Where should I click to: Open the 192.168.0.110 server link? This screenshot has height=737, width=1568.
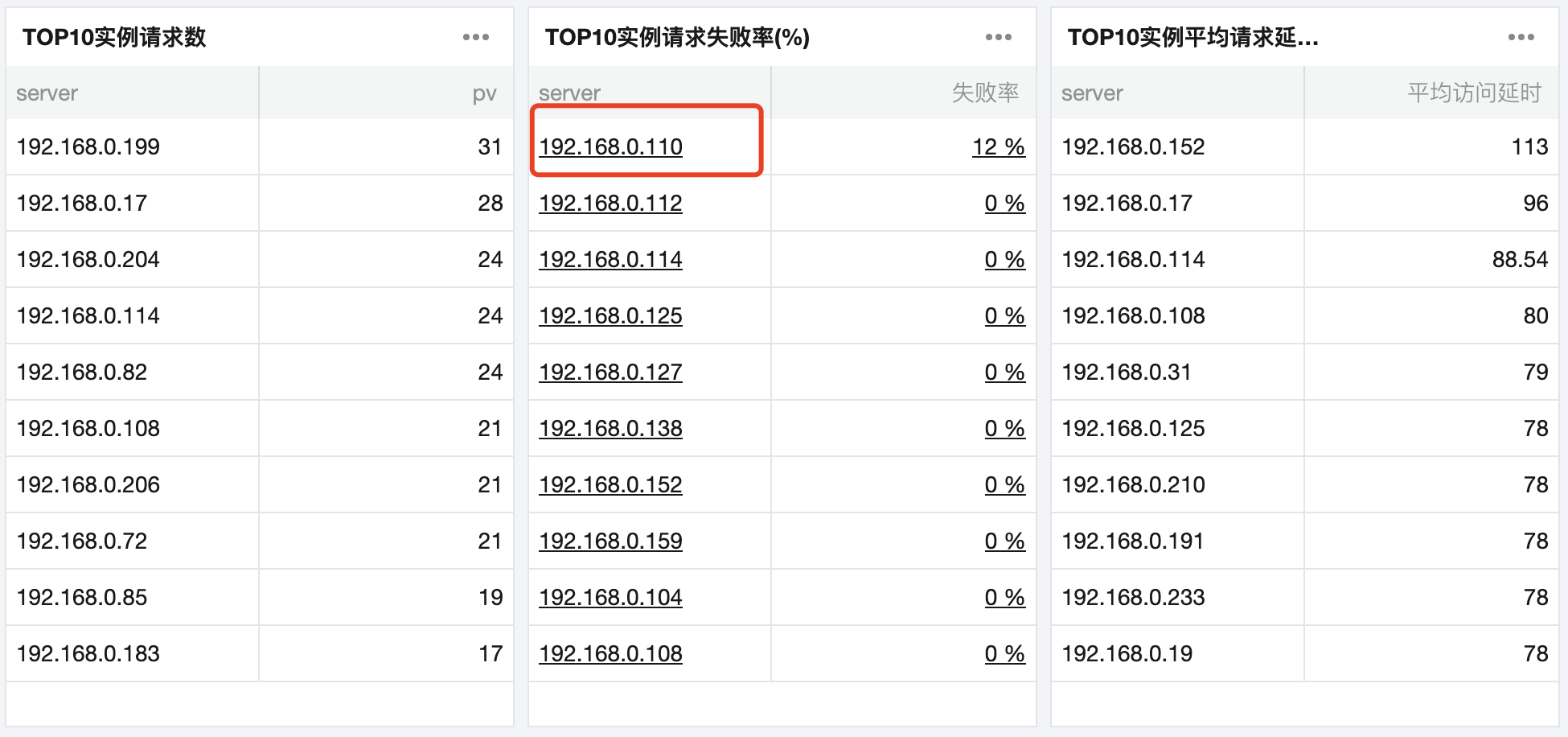click(610, 147)
